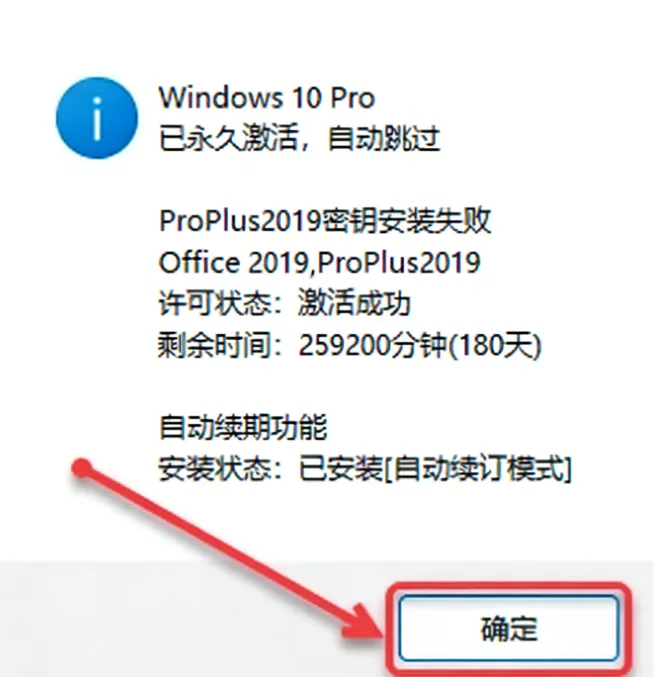The image size is (670, 677).
Task: Click the red dot at arrow's tail
Action: click(x=82, y=468)
